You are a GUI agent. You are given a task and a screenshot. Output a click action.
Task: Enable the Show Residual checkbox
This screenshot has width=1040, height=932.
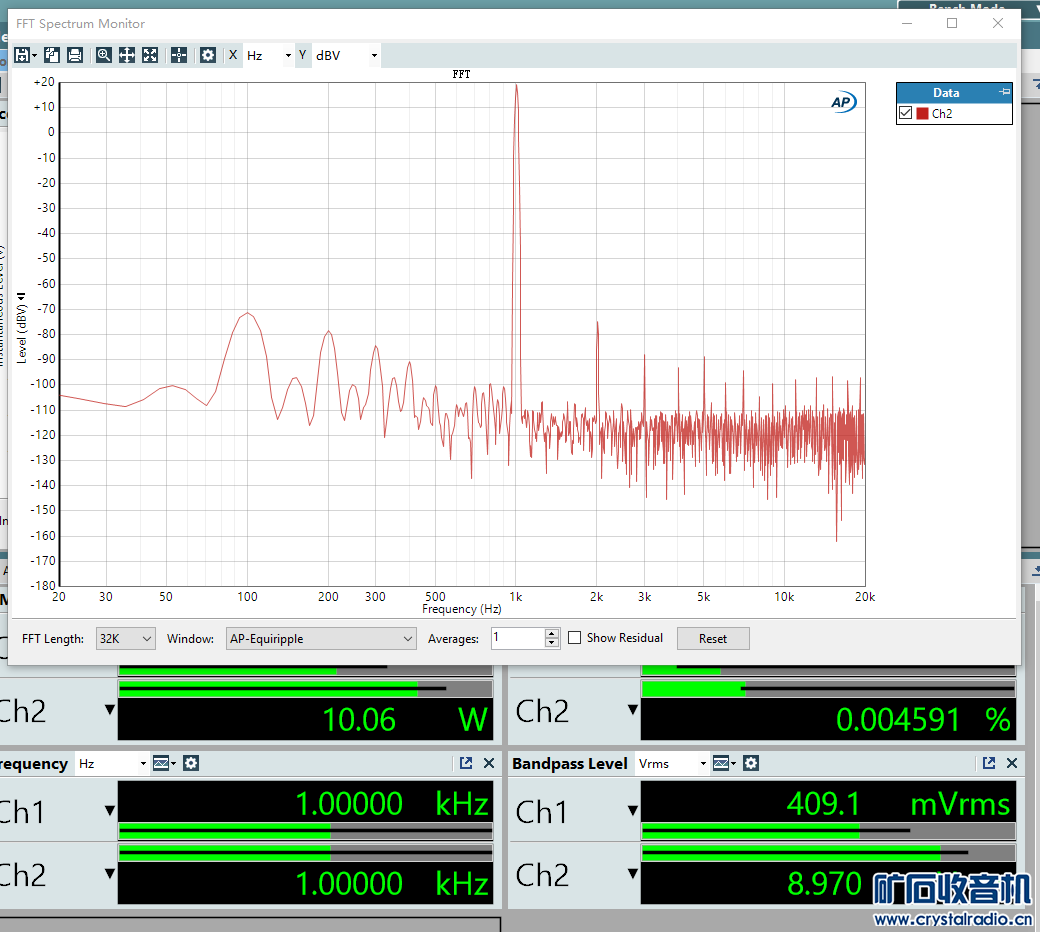coord(575,638)
